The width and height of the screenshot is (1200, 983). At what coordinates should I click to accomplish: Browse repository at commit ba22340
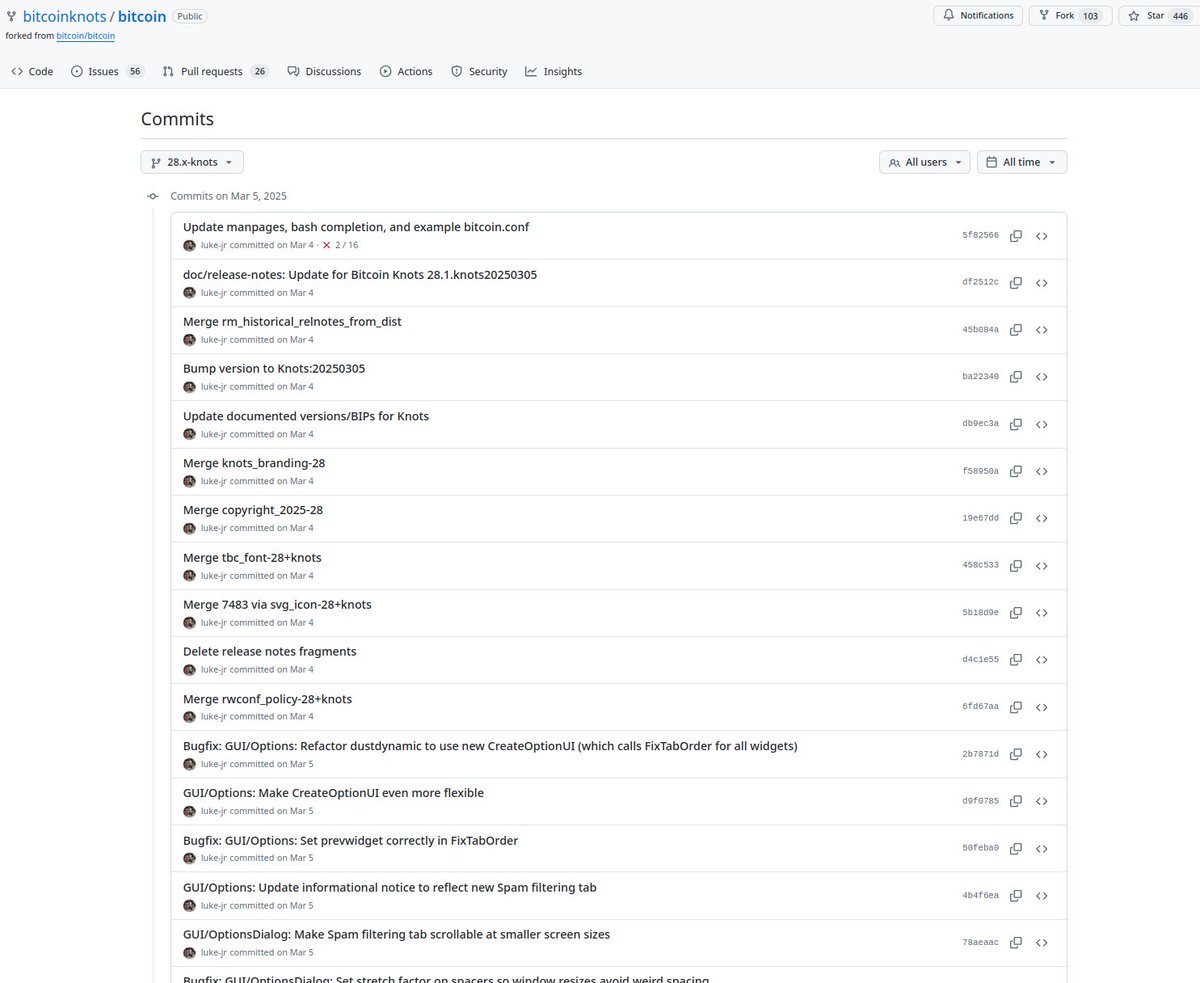coord(1041,377)
